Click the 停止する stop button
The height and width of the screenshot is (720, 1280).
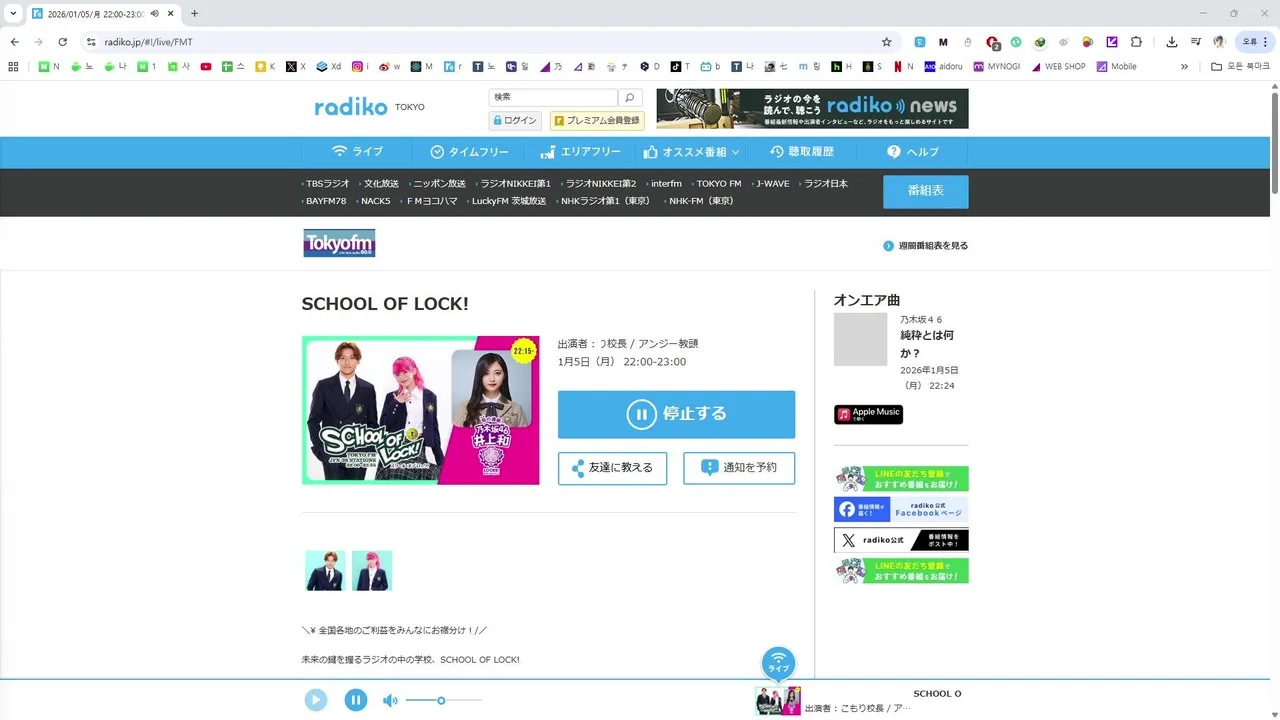click(x=676, y=414)
